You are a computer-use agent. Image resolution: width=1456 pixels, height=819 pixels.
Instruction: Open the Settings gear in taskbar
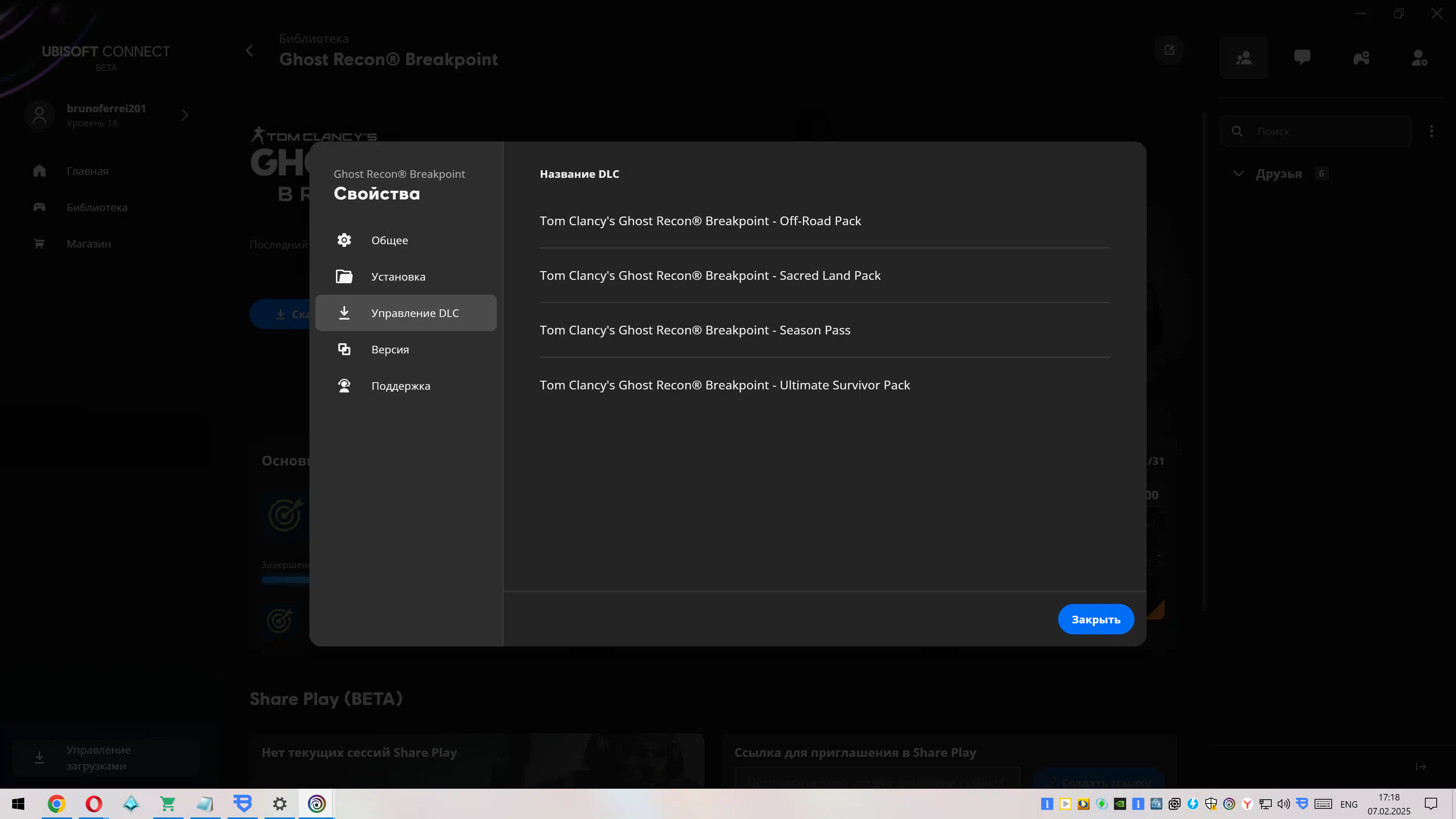280,804
